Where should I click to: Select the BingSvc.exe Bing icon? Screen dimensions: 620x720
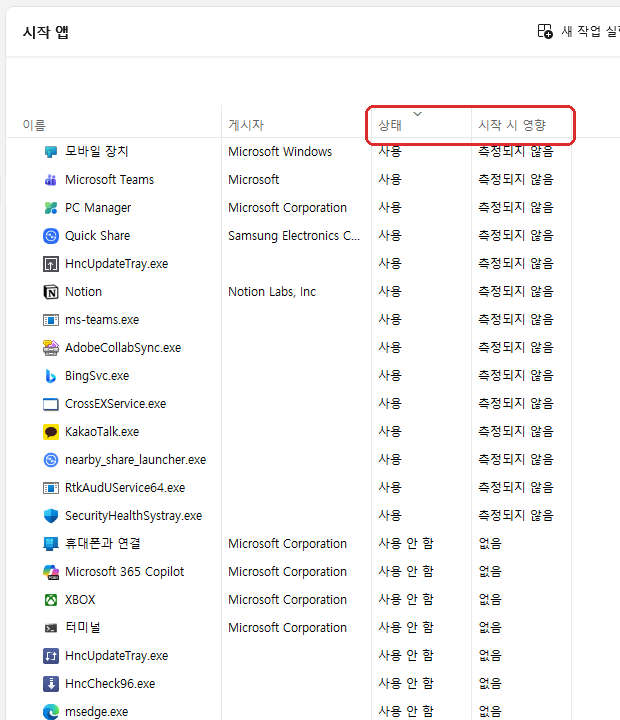coord(51,376)
